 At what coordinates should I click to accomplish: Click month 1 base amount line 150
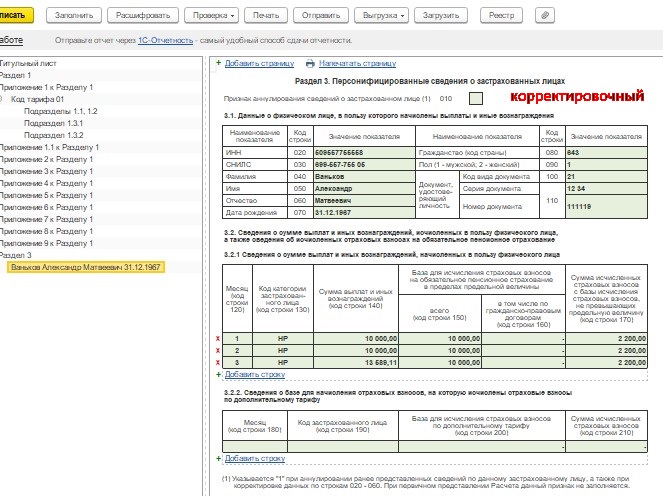tap(440, 339)
